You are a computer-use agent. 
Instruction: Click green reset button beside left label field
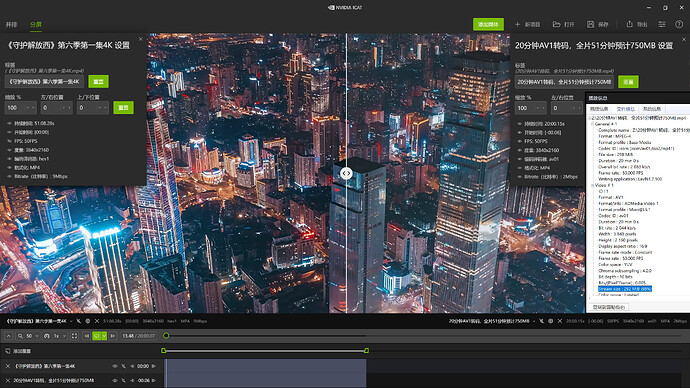(98, 81)
